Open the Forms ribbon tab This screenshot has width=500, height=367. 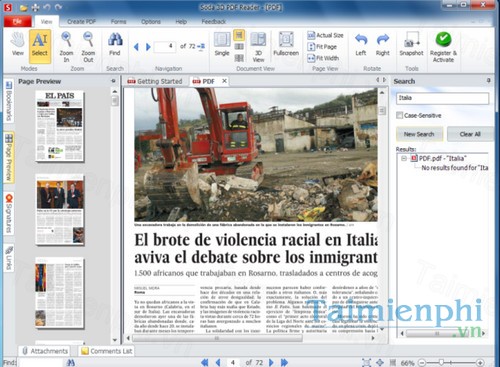pos(118,22)
